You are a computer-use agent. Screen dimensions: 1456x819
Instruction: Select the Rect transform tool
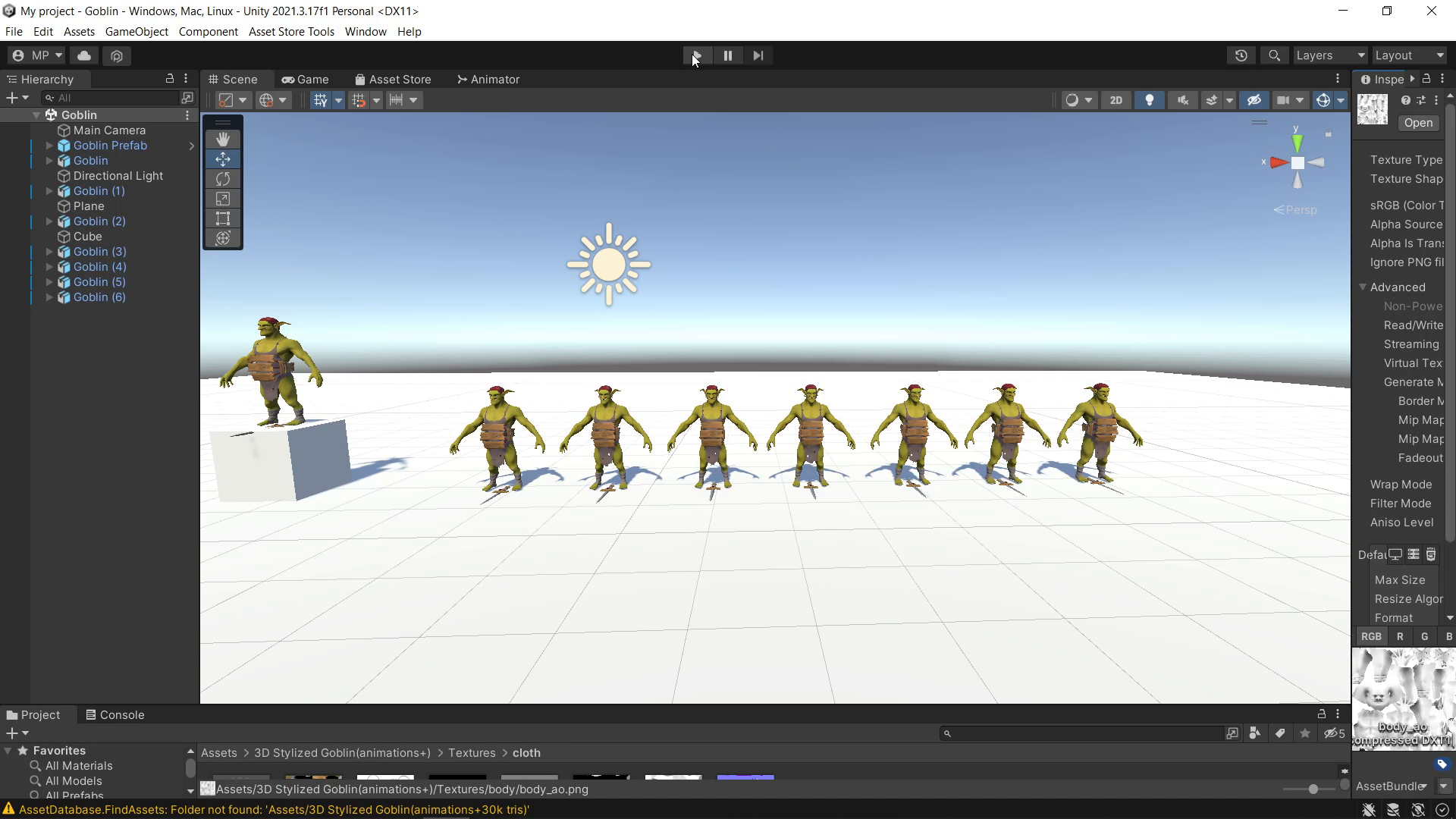[222, 218]
